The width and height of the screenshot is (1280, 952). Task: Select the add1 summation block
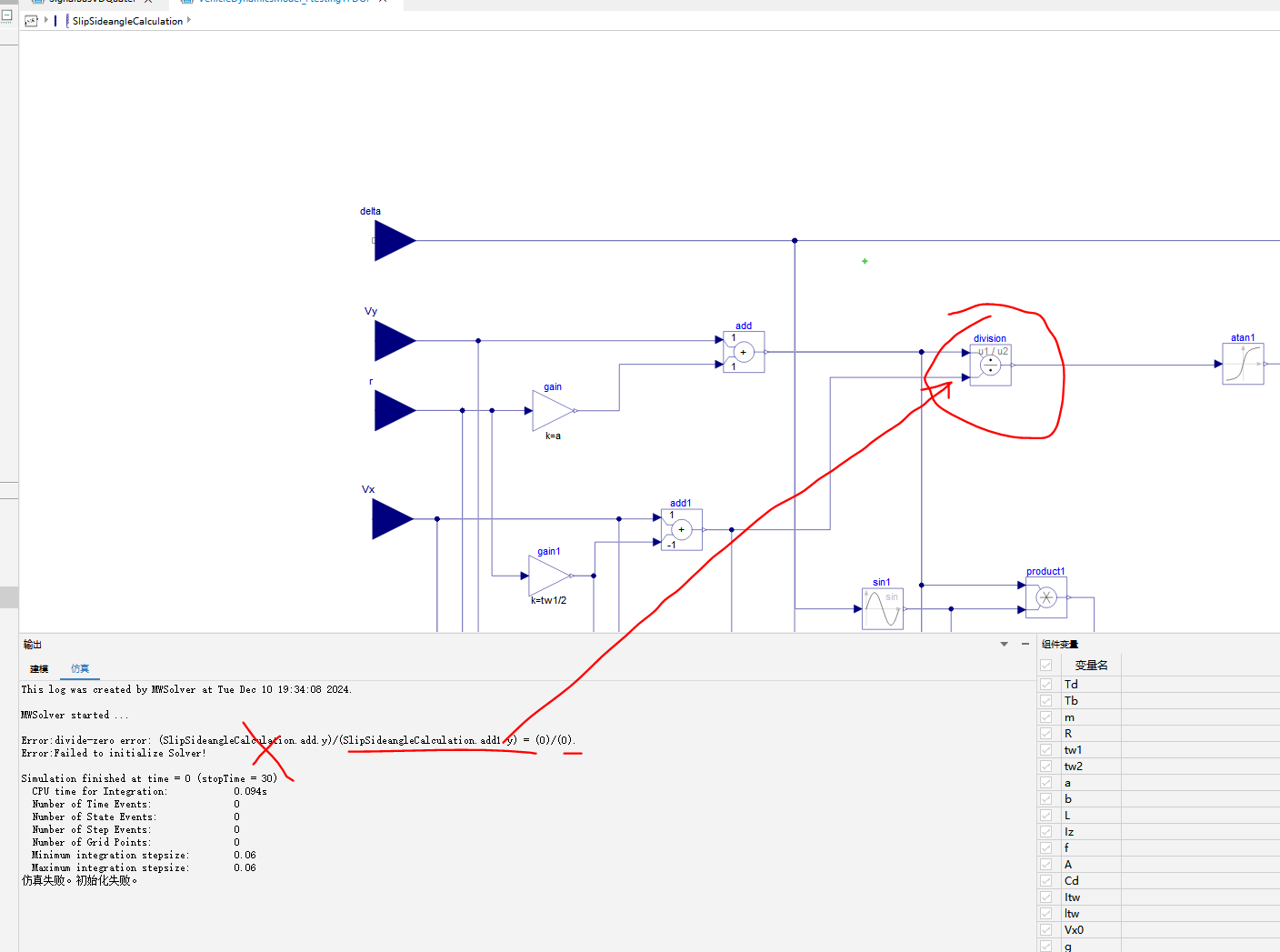point(682,529)
